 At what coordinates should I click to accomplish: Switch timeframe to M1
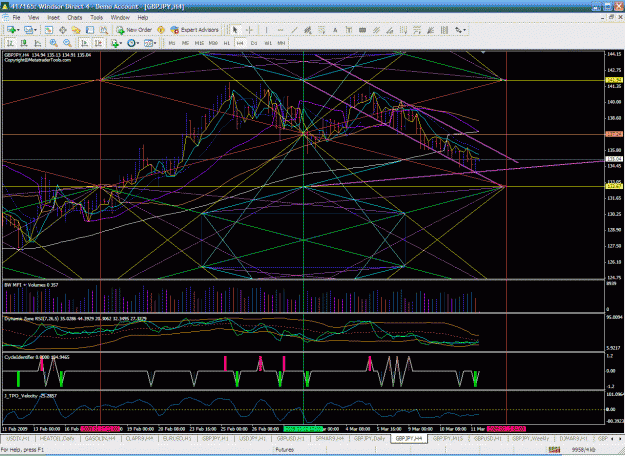pyautogui.click(x=172, y=43)
